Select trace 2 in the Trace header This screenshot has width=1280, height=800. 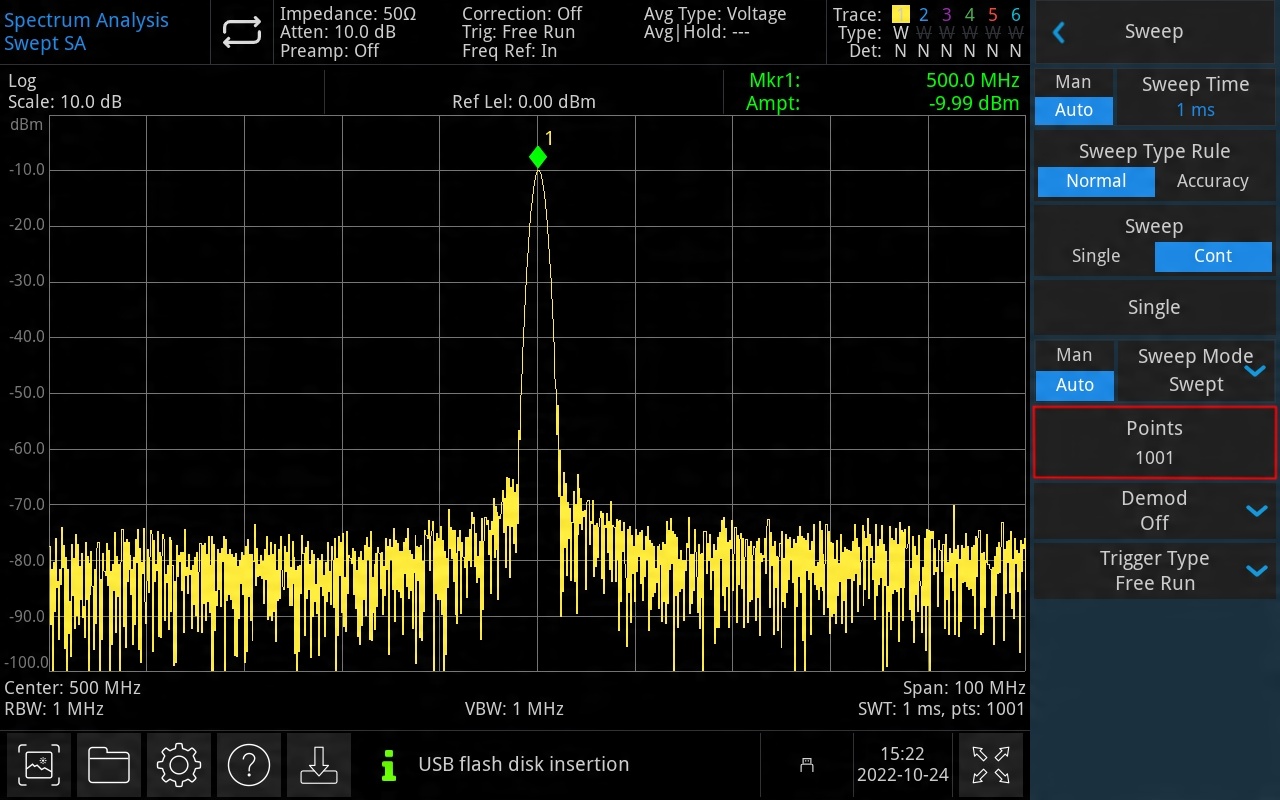pos(923,14)
